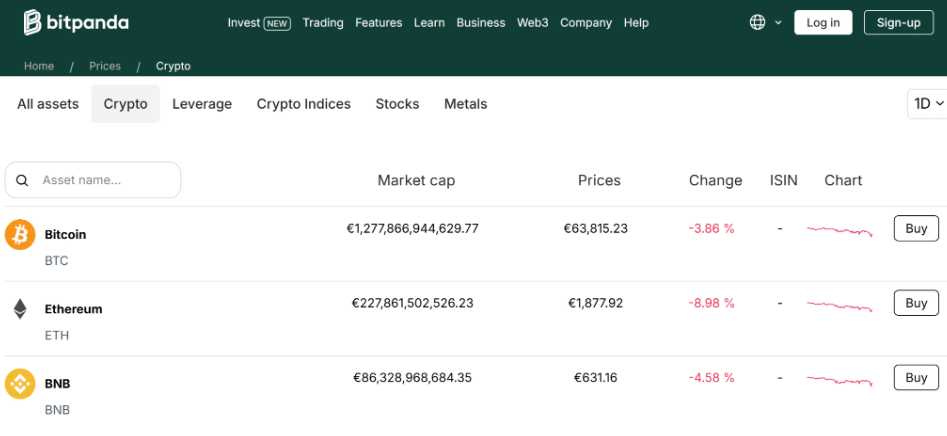
Task: Click the BTC ticker label
Action: pyautogui.click(x=56, y=261)
